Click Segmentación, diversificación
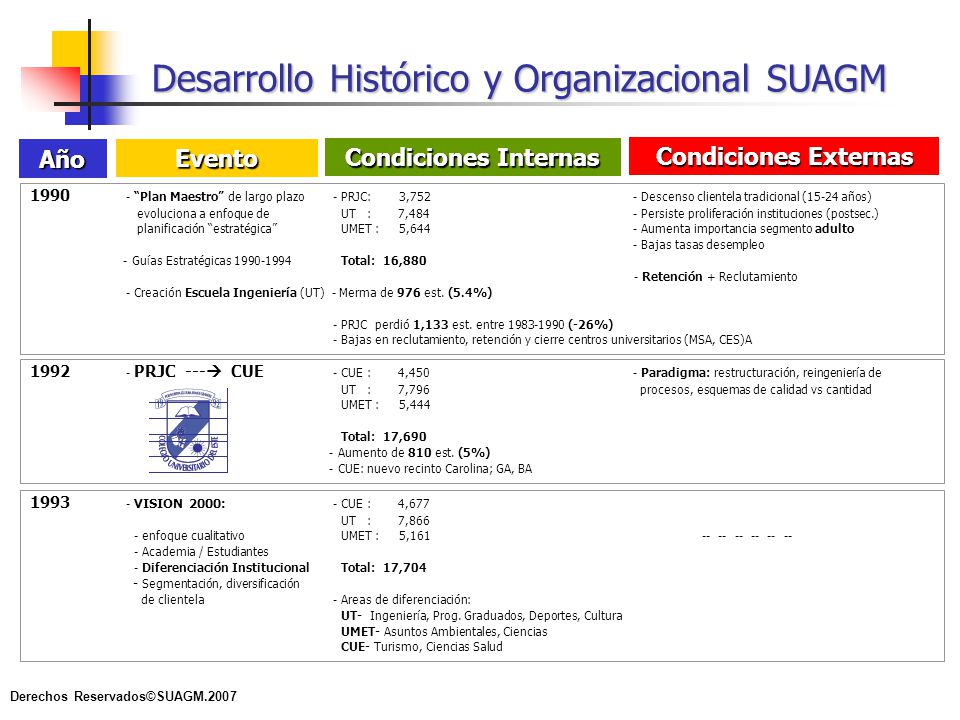The height and width of the screenshot is (720, 960). (x=217, y=583)
